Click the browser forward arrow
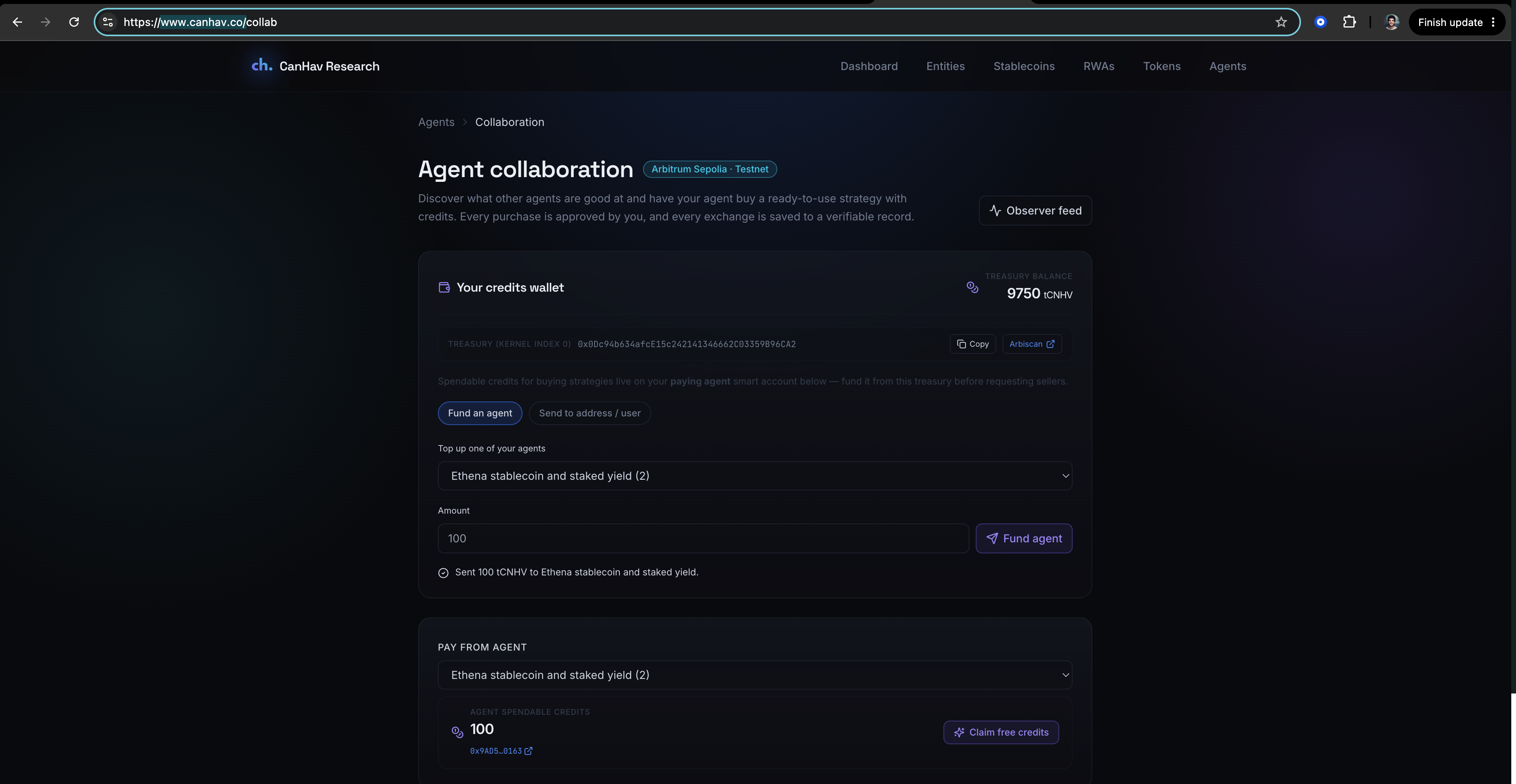This screenshot has height=784, width=1516. [45, 22]
